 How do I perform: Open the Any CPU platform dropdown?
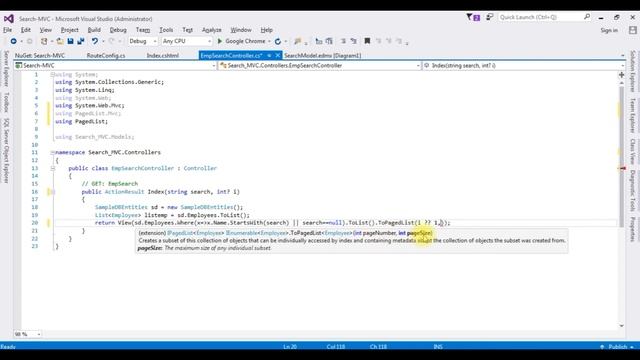coord(187,41)
